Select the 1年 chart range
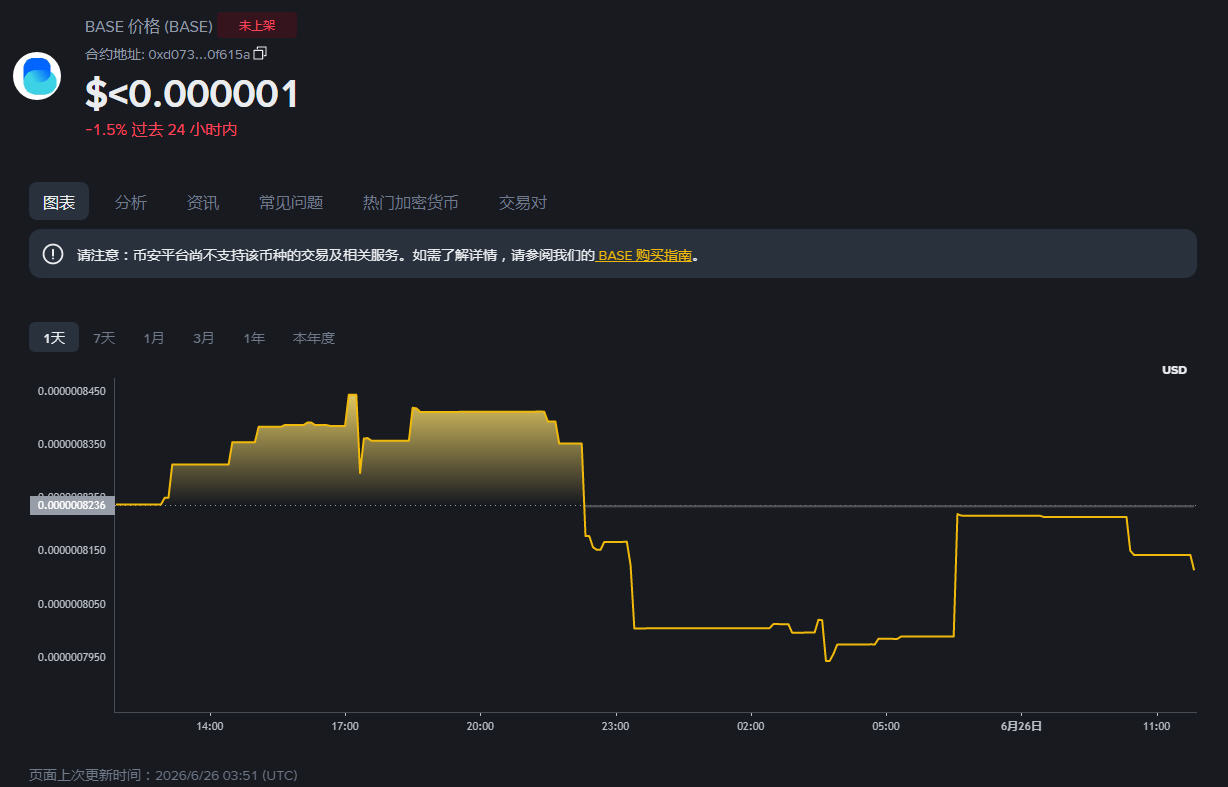The image size is (1228, 787). point(254,338)
